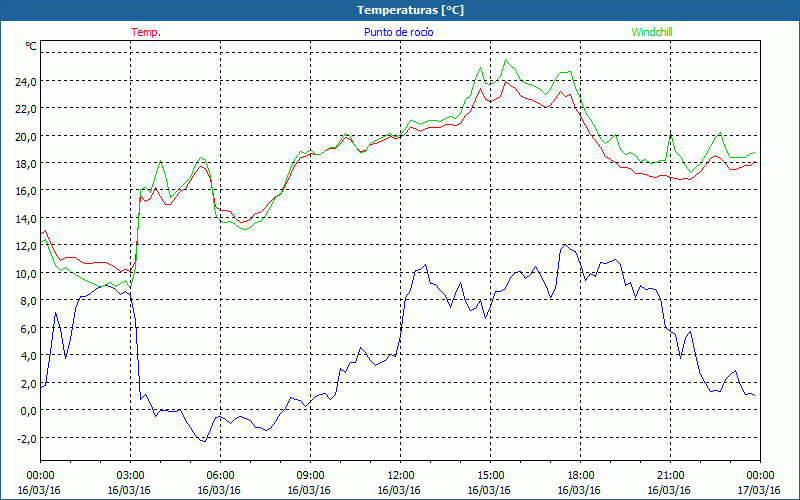Click the 14,0 y-axis value
This screenshot has width=800, height=500.
pyautogui.click(x=26, y=218)
